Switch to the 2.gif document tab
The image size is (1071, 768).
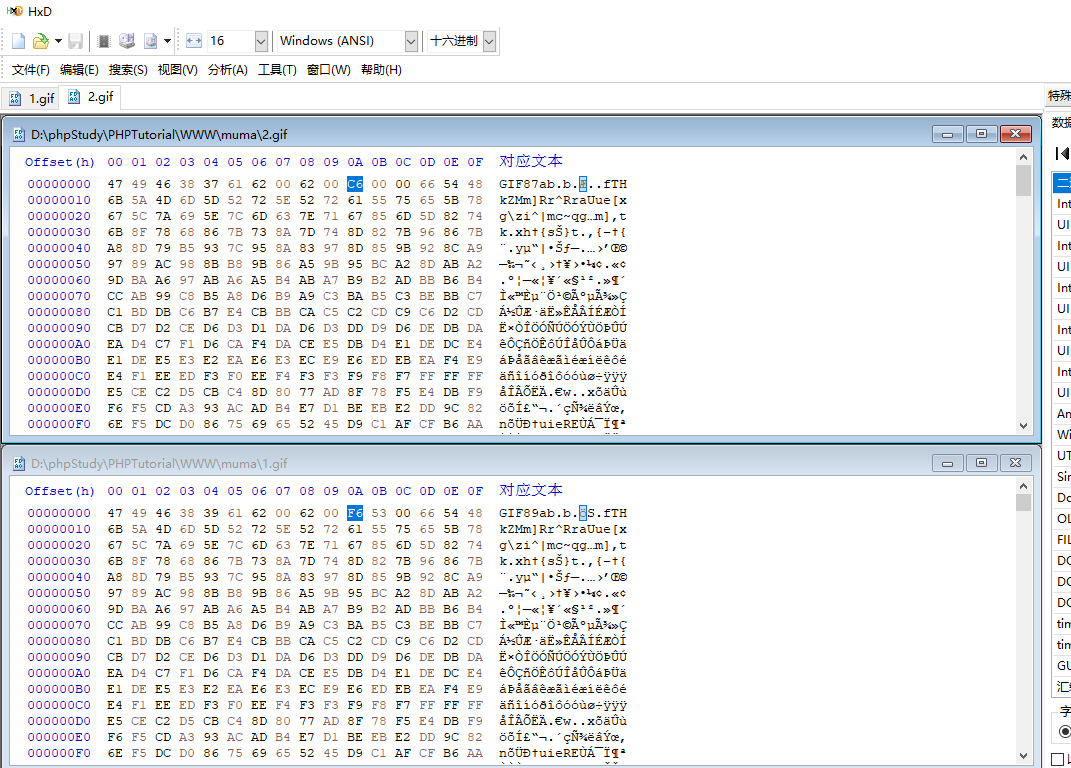coord(90,97)
